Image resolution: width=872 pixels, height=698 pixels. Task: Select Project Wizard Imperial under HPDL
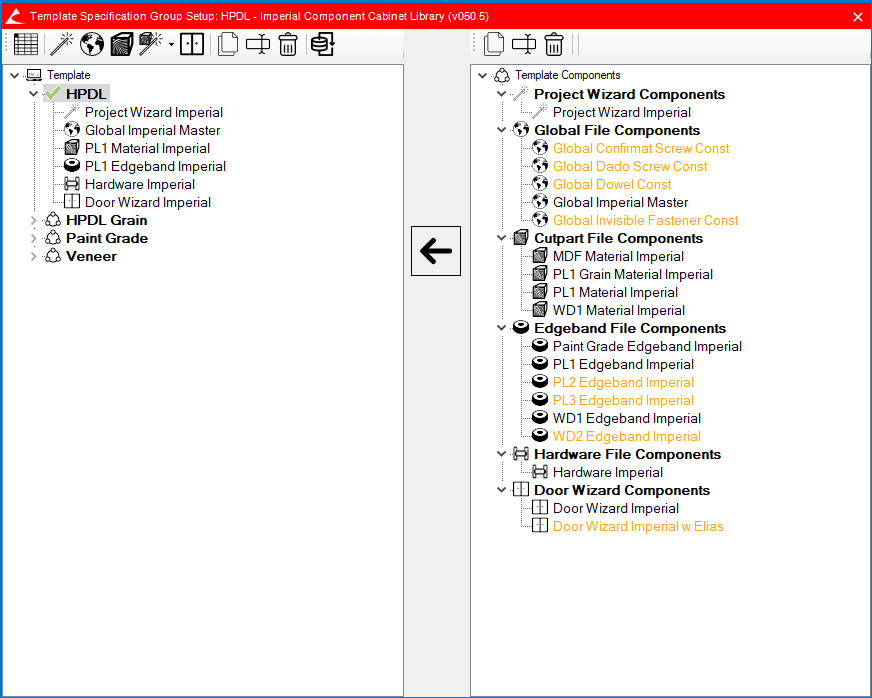(x=153, y=112)
